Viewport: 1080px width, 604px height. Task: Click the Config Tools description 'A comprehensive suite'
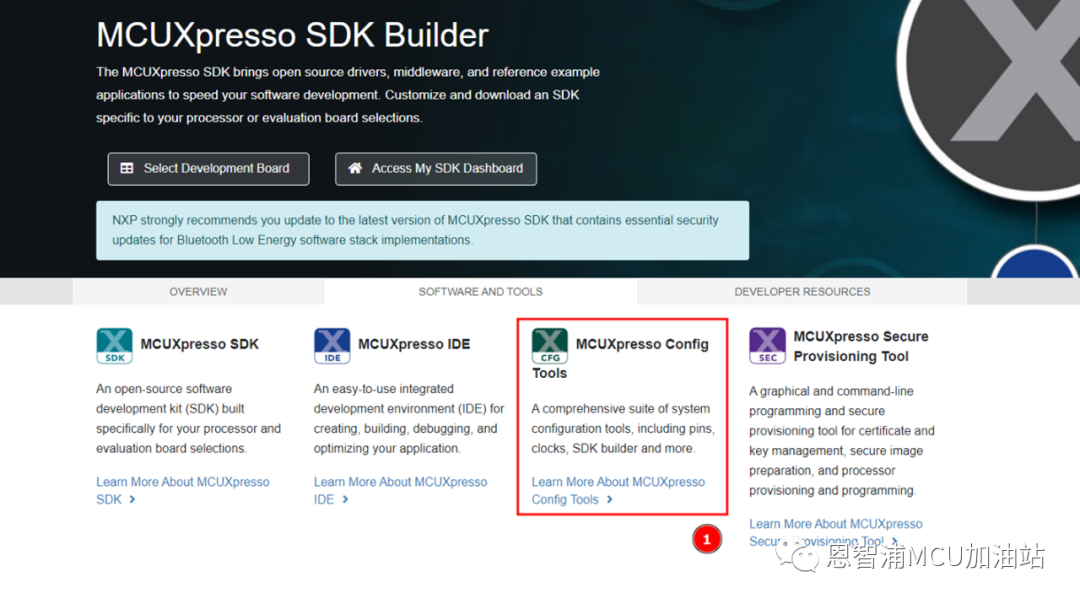[x=623, y=428]
